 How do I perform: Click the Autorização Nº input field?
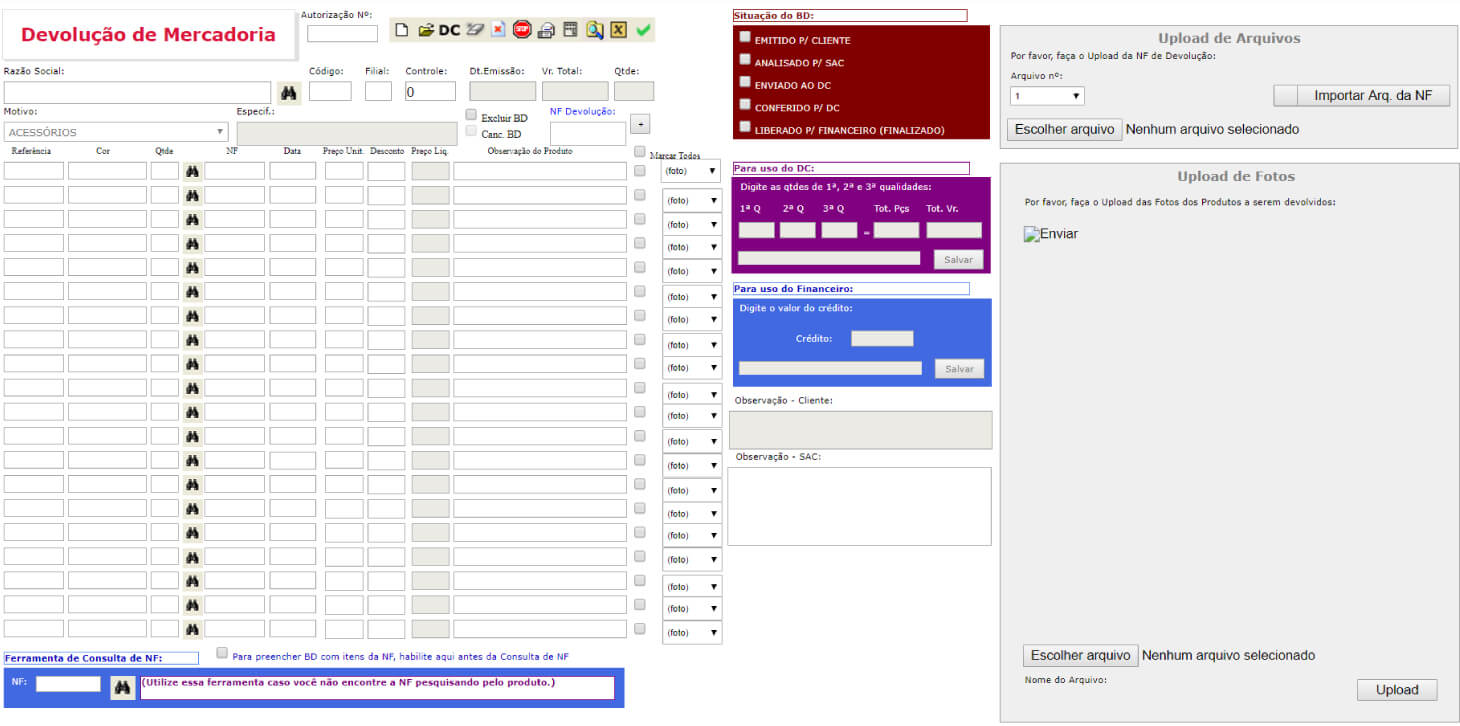click(x=342, y=34)
